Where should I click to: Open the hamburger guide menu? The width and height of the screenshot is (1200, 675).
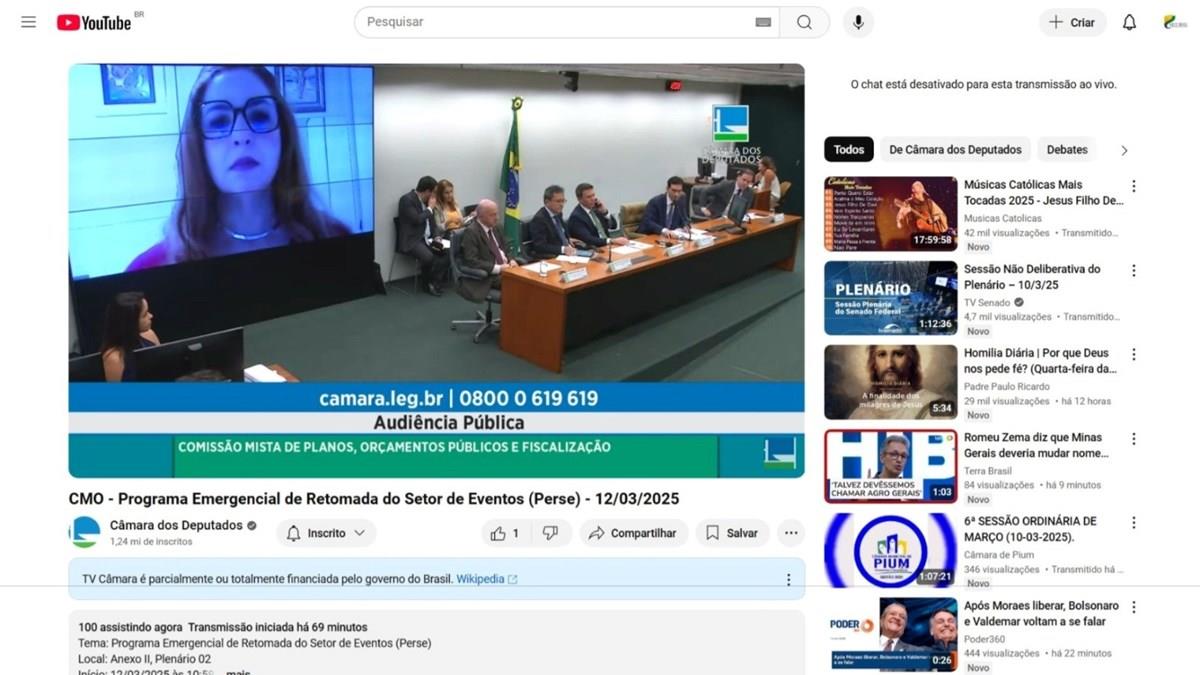click(28, 22)
